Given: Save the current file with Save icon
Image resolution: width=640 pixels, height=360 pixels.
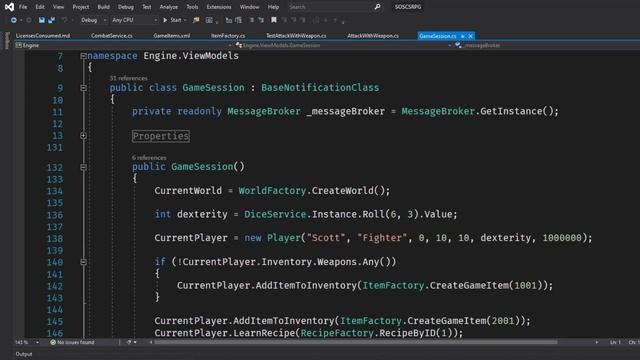Looking at the screenshot, I should tap(42, 20).
